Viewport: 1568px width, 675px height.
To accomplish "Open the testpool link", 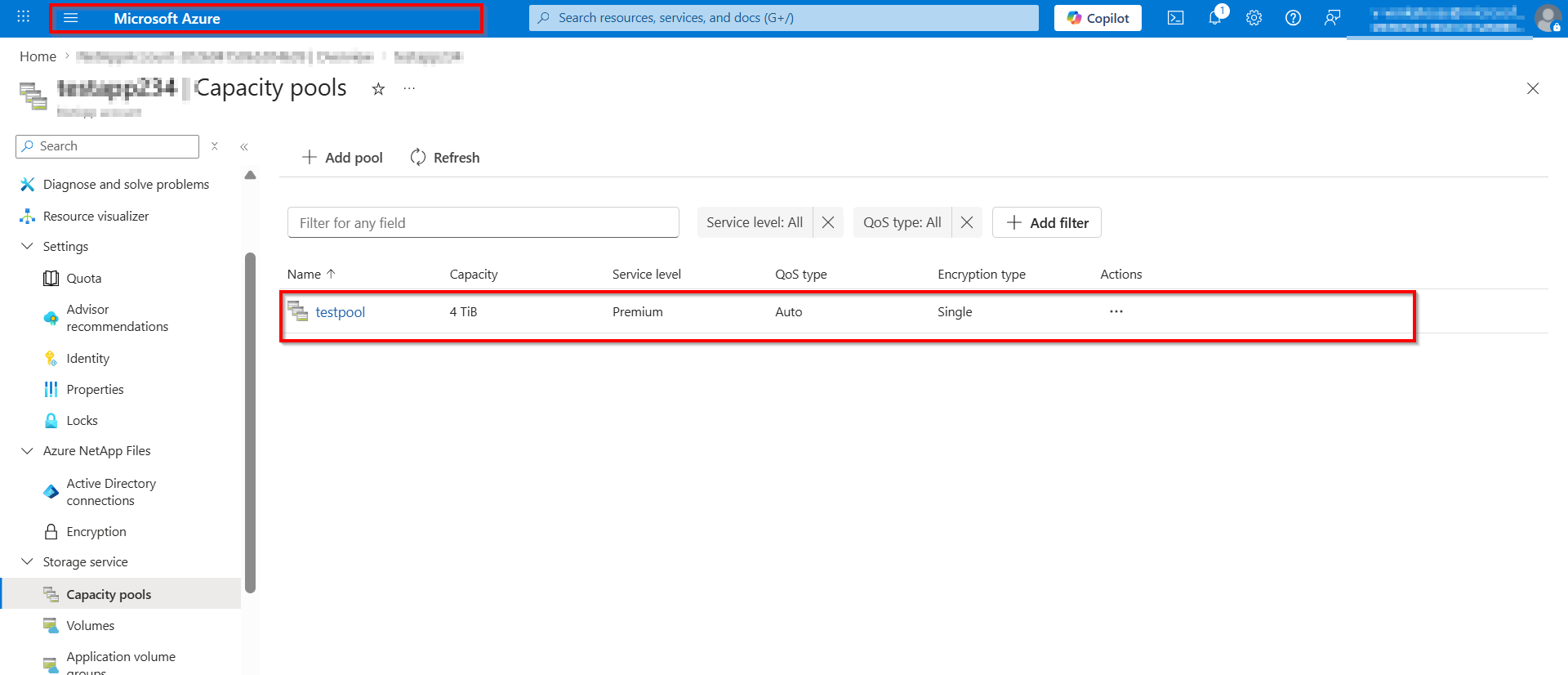I will 341,312.
